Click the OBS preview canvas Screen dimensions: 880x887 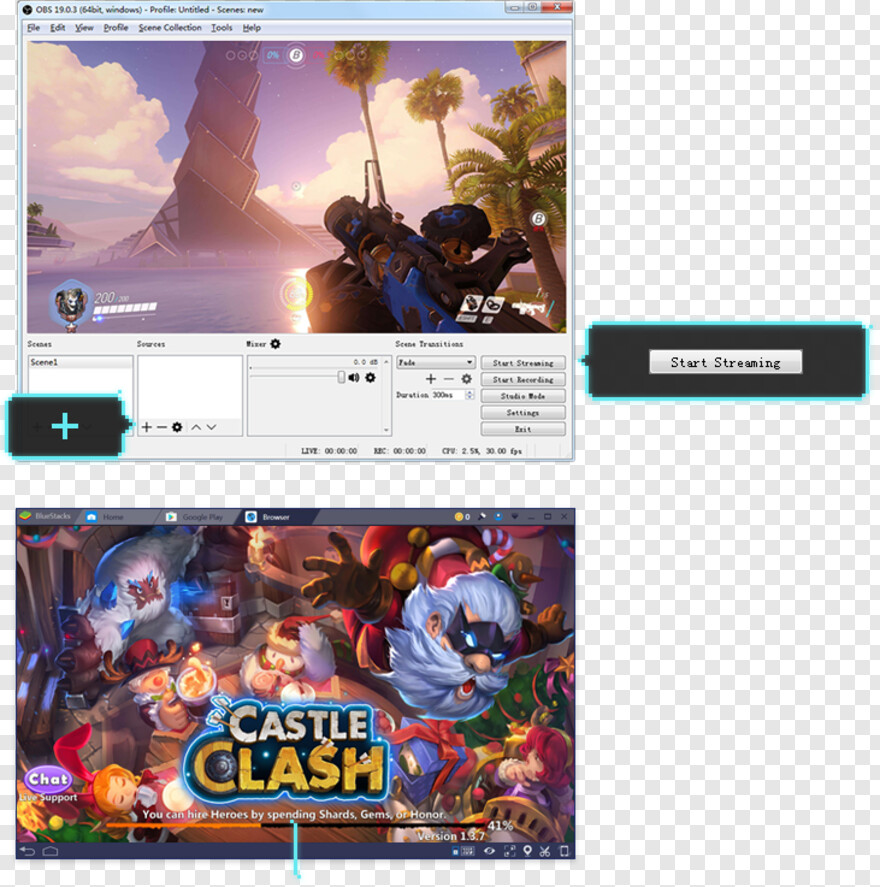(x=296, y=187)
